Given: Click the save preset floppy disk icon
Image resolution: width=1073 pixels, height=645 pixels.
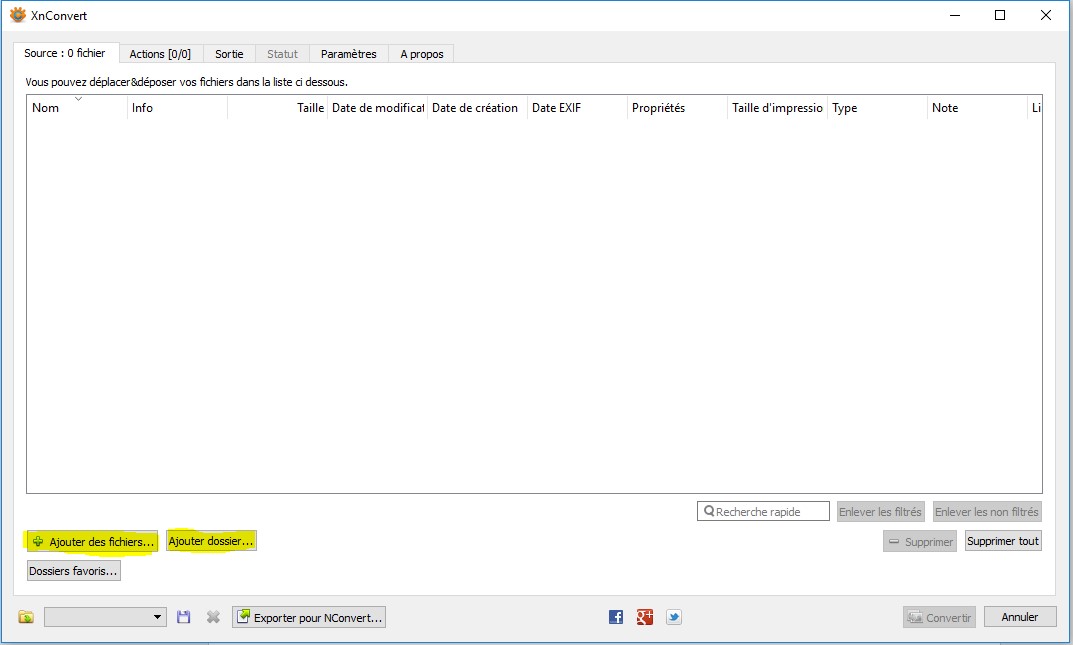Looking at the screenshot, I should coord(183,617).
